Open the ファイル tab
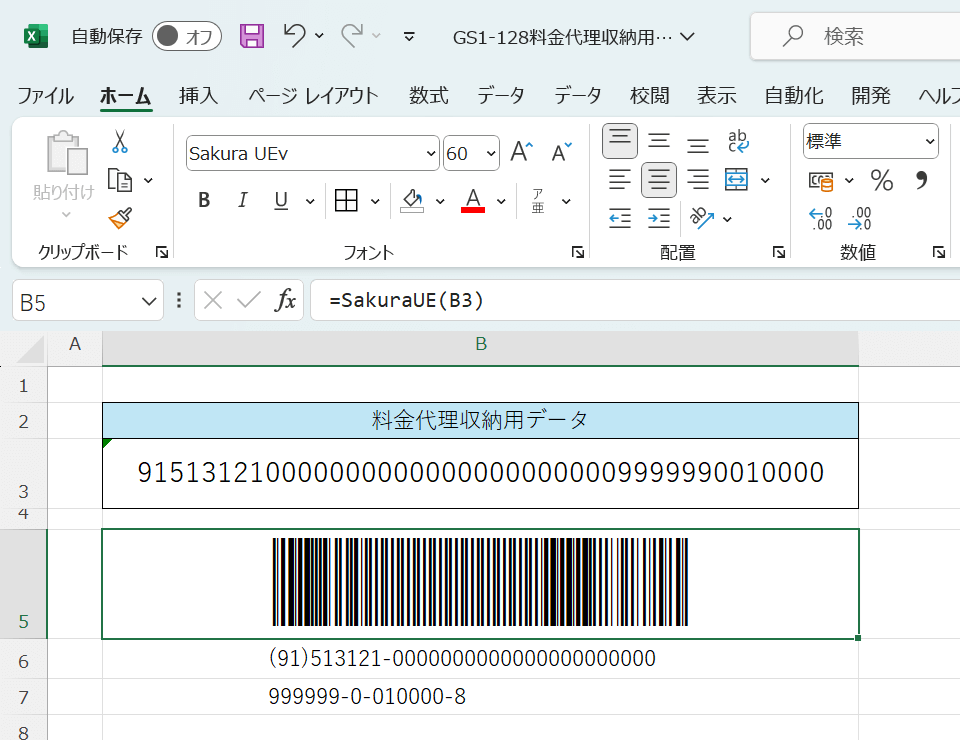The width and height of the screenshot is (960, 740). [45, 95]
